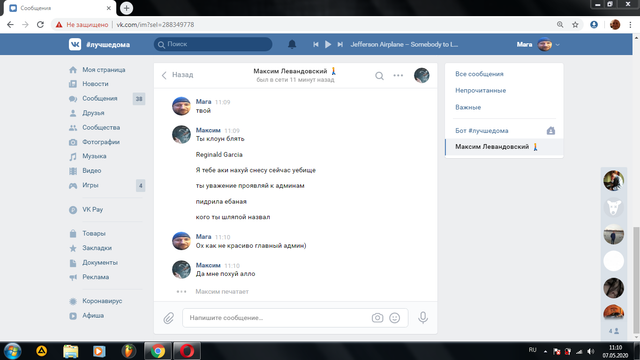This screenshot has height=360, width=640.
Task: Skip to previous track in player
Action: pos(316,44)
